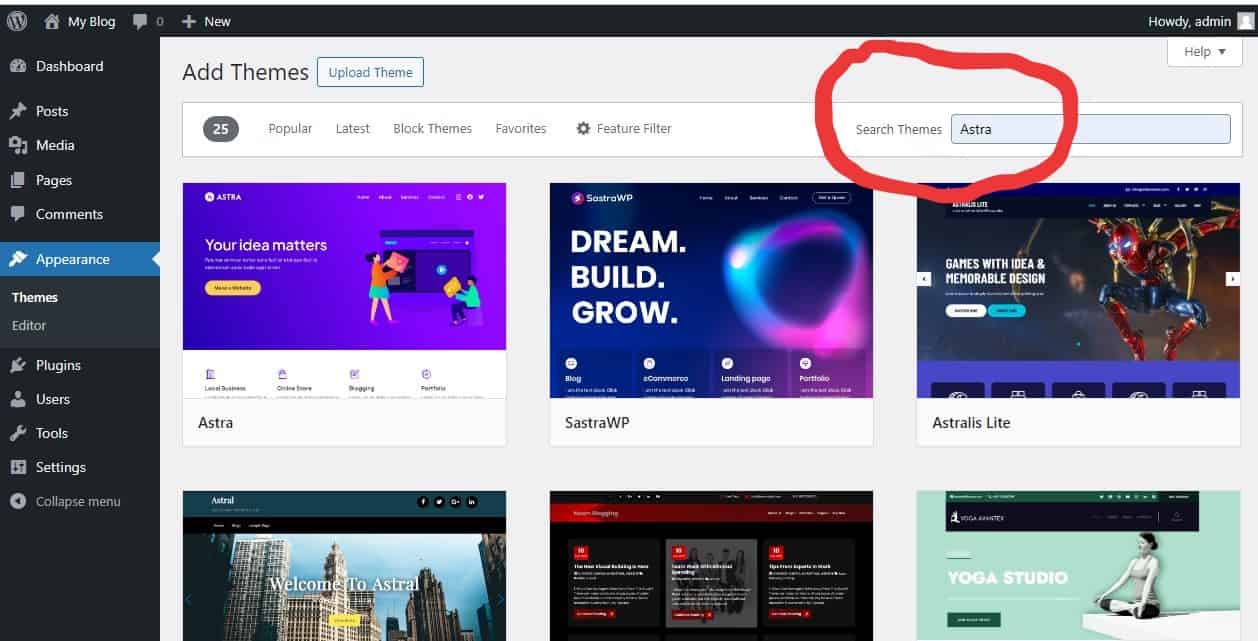Open the Feature Filter options

click(624, 128)
